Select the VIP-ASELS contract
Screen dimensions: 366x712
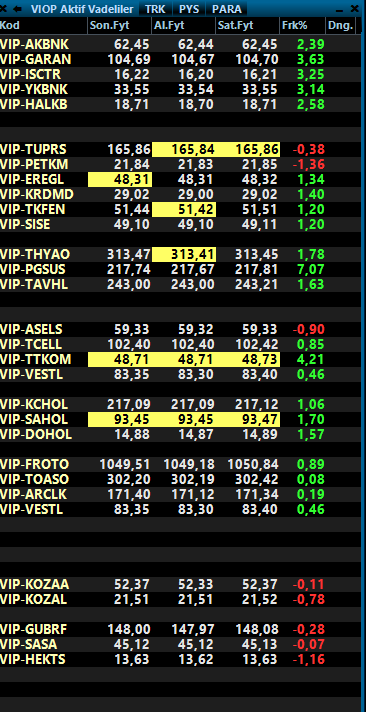click(x=181, y=329)
